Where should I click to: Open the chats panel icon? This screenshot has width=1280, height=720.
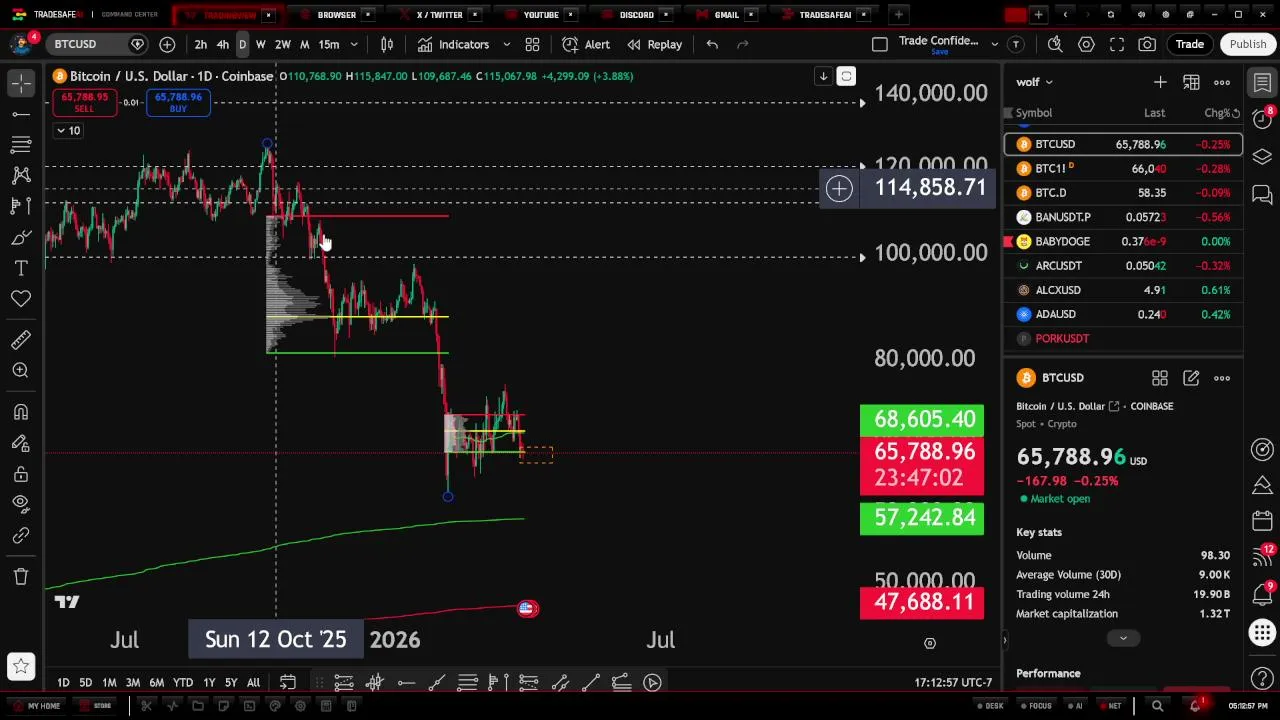click(1262, 194)
